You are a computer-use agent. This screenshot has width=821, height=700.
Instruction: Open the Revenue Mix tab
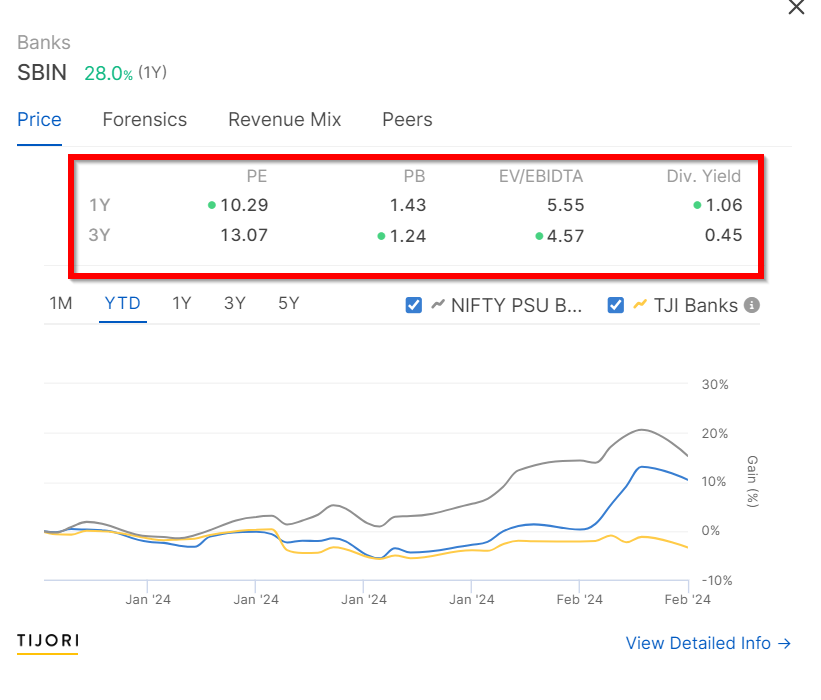[284, 120]
